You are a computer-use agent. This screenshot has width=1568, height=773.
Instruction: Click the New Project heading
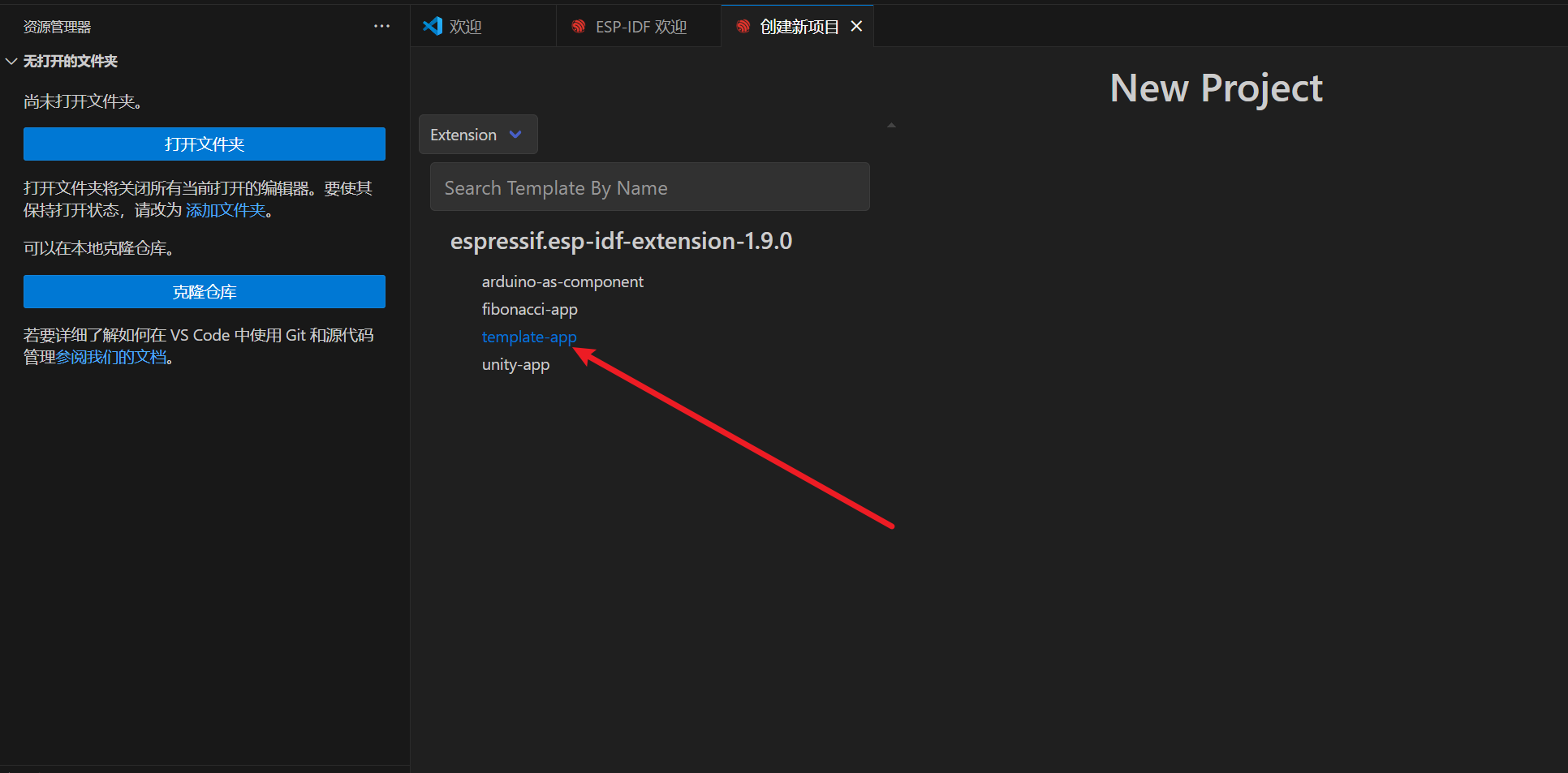click(x=1216, y=88)
